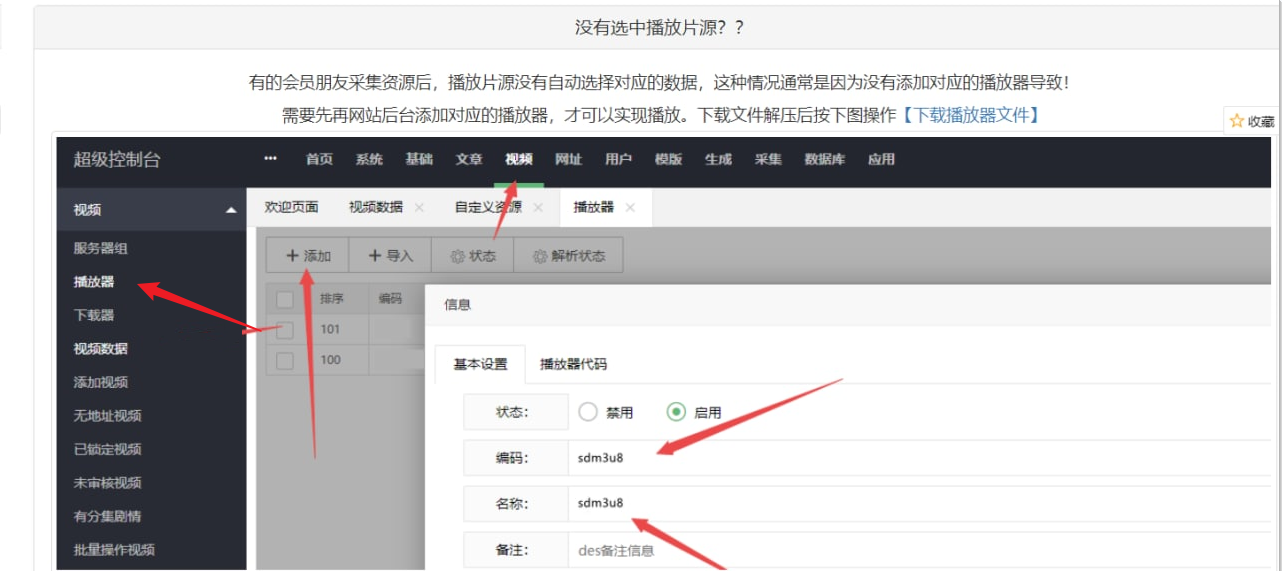Tick the checkbox for row 100
Image resolution: width=1282 pixels, height=571 pixels.
point(285,360)
